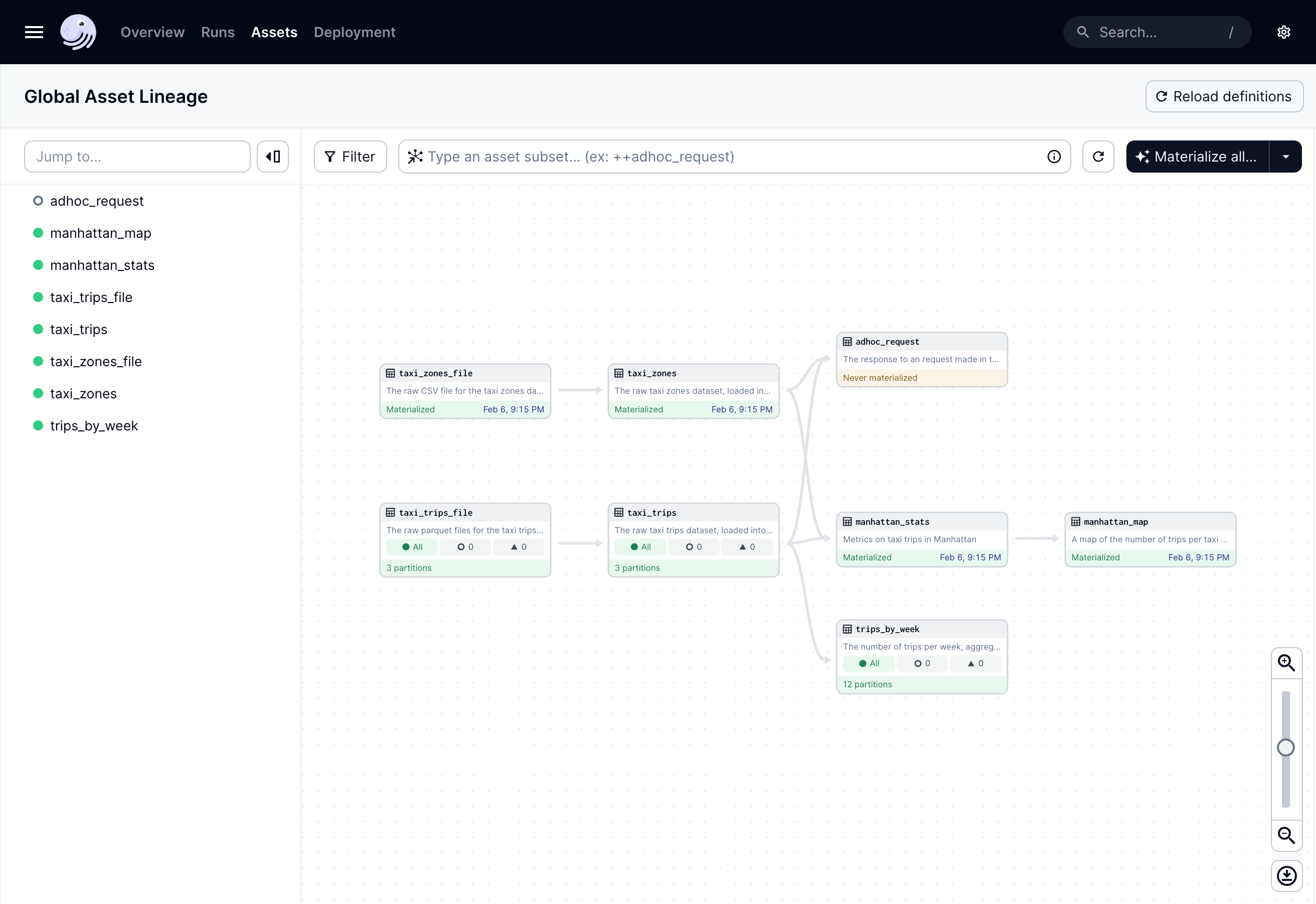Screen dimensions: 1316x904
Task: Focus the top Search box
Action: point(1157,32)
